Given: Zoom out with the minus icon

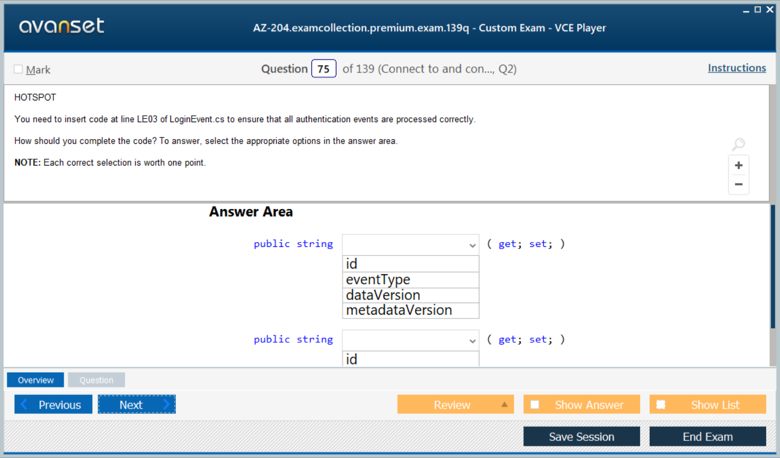Looking at the screenshot, I should [739, 184].
